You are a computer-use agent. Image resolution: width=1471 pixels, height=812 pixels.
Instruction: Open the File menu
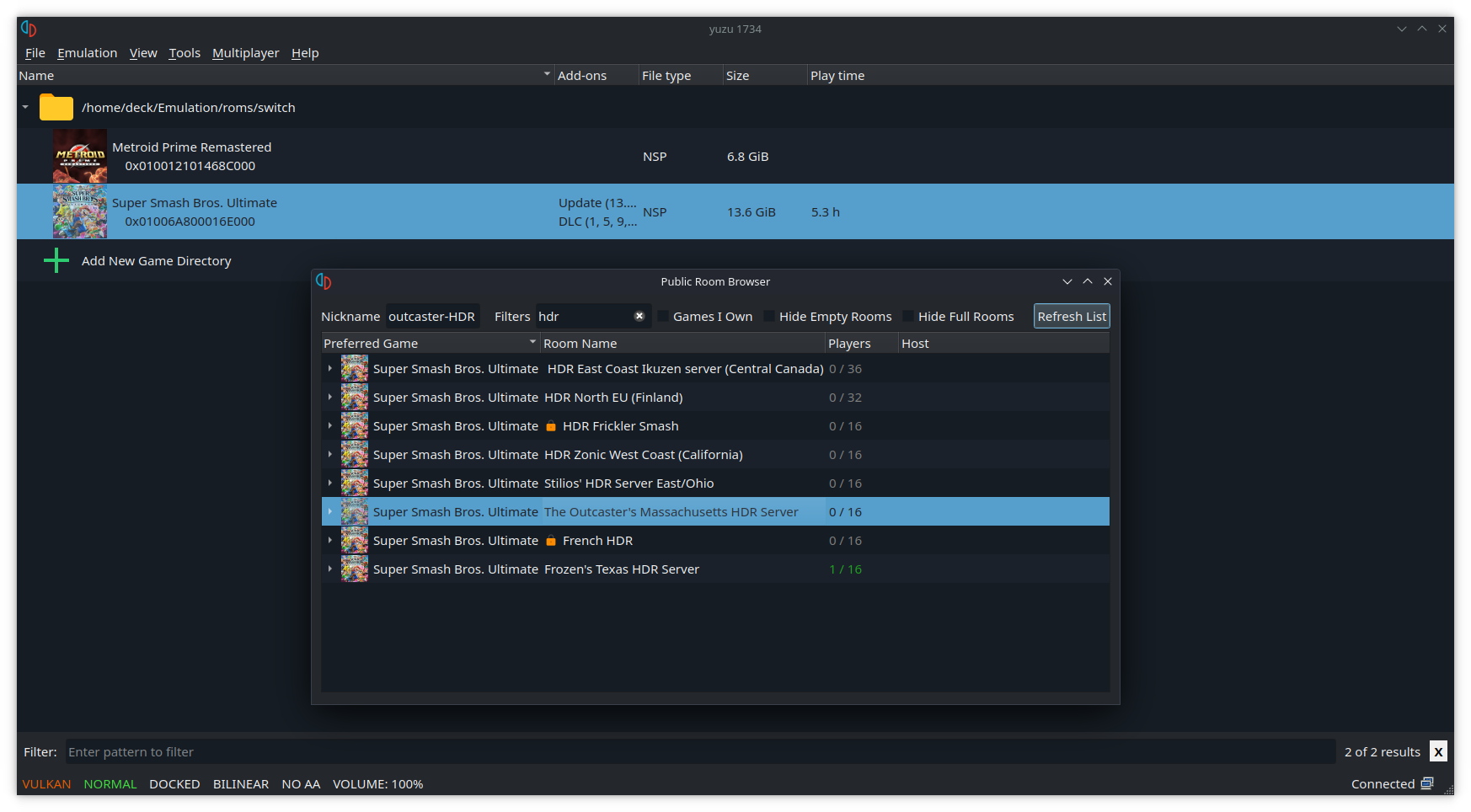coord(35,53)
